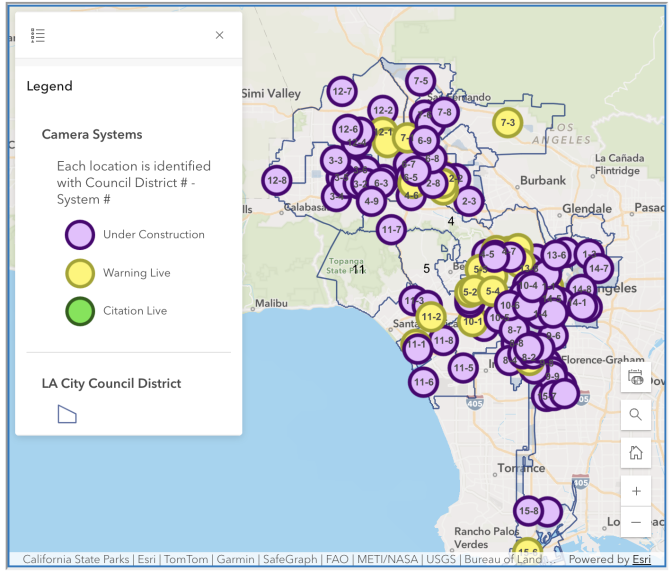
Task: Click the Malibu map label
Action: pyautogui.click(x=271, y=303)
